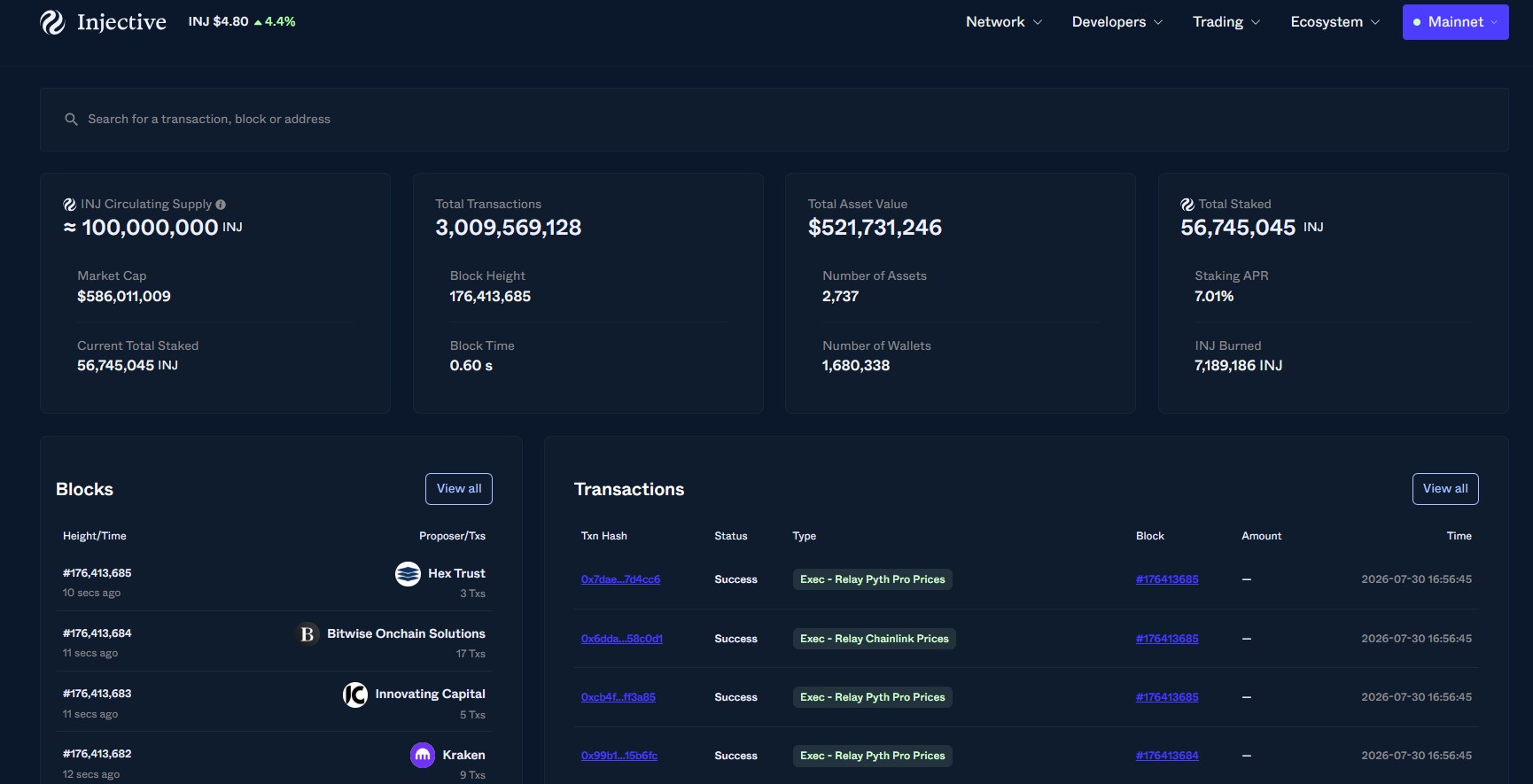1533x784 pixels.
Task: Click the Block Time value 0.60 s
Action: pos(471,366)
